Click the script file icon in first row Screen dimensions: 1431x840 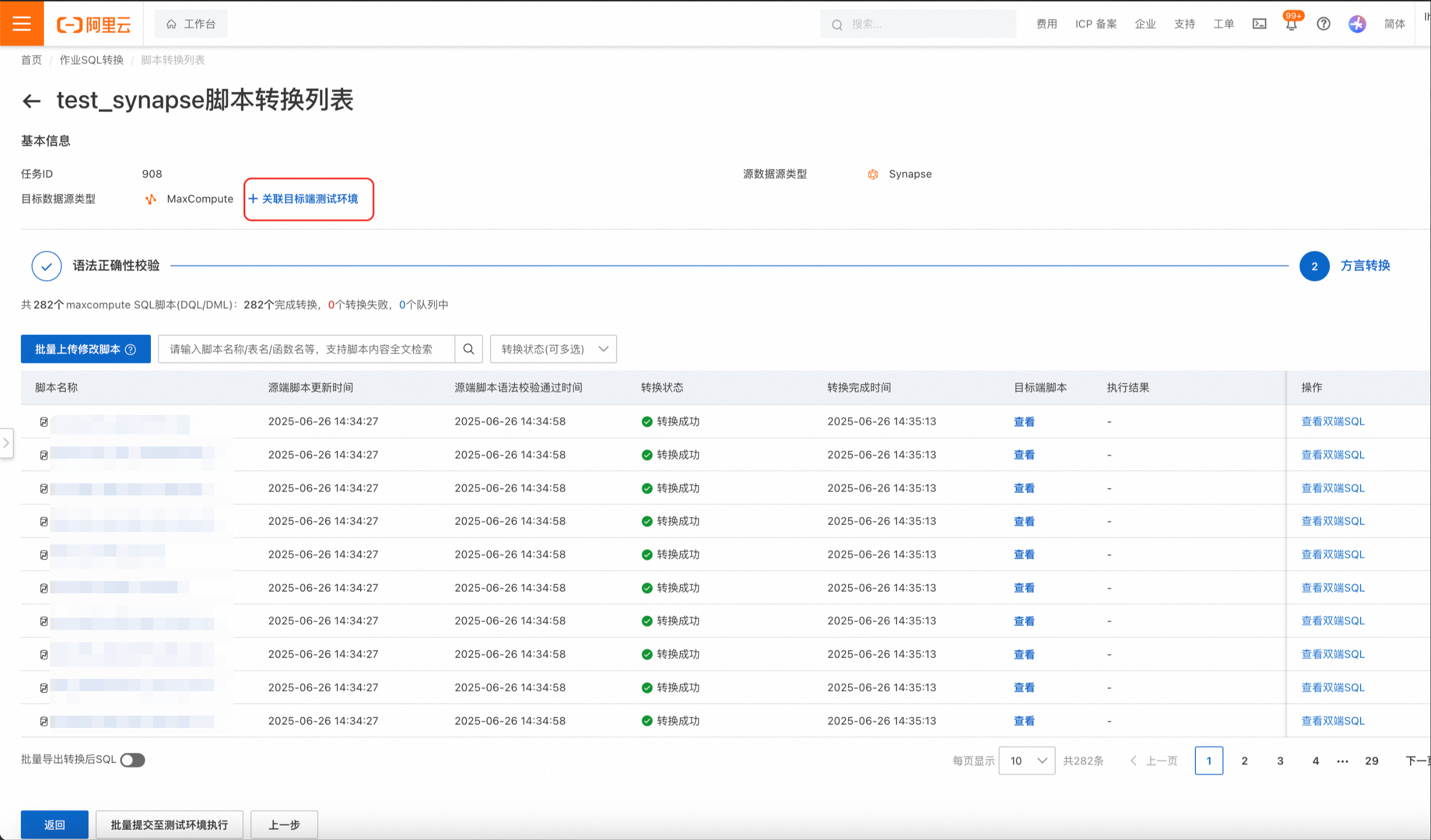(x=44, y=422)
